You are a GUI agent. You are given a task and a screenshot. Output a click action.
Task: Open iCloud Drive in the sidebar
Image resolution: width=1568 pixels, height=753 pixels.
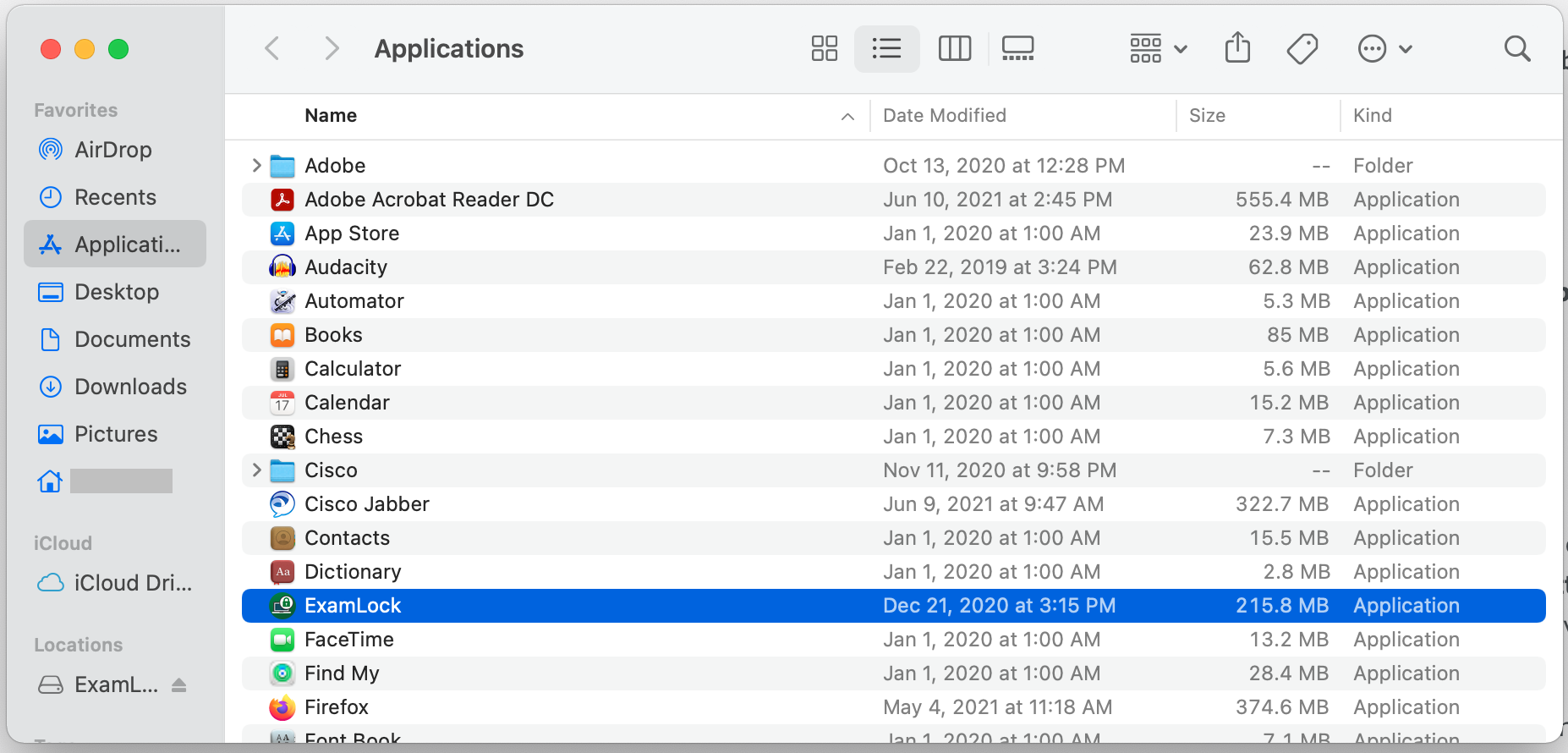pyautogui.click(x=115, y=583)
